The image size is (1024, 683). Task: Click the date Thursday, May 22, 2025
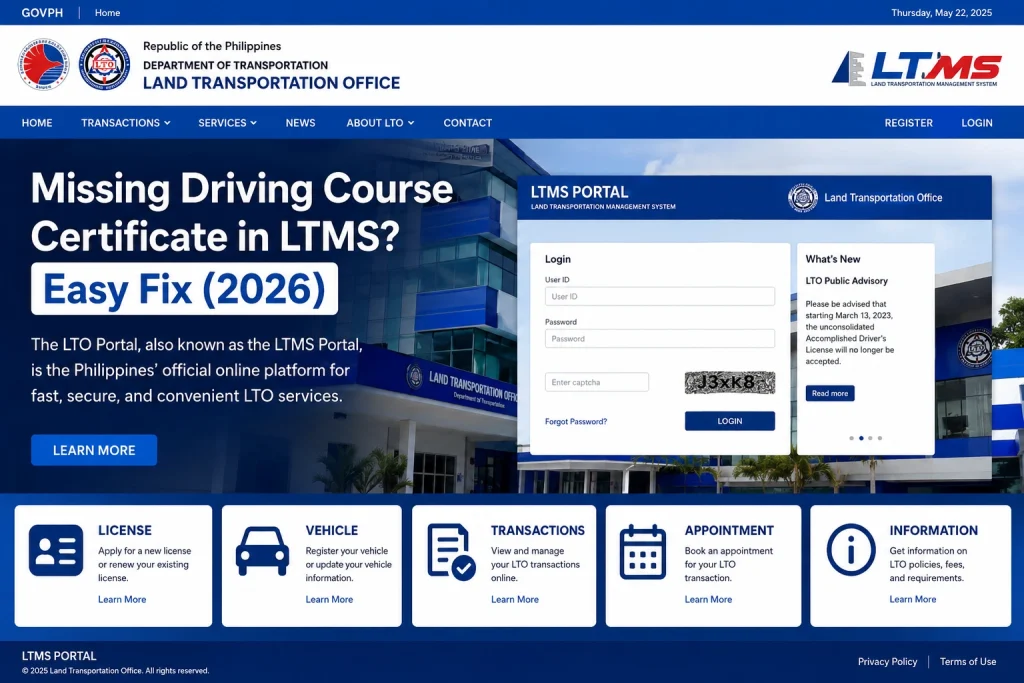941,12
